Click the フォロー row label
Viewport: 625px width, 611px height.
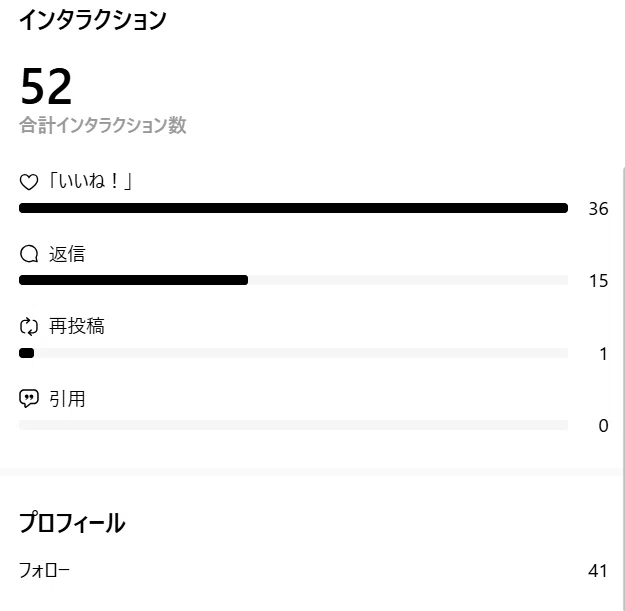point(44,570)
